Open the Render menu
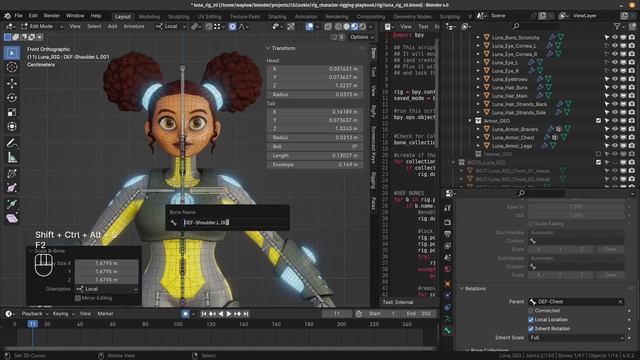640x360 pixels. [52, 16]
